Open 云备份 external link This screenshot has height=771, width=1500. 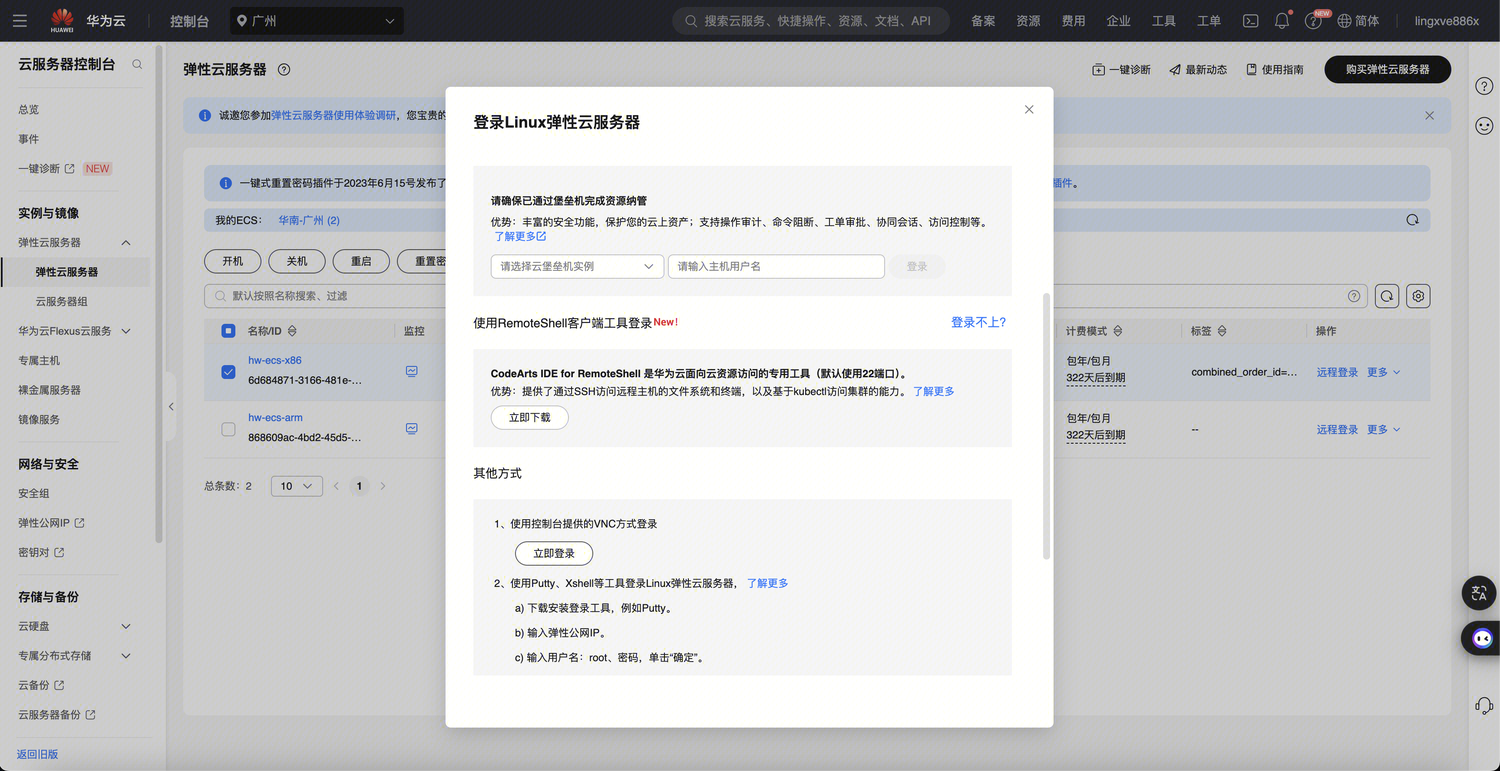40,685
